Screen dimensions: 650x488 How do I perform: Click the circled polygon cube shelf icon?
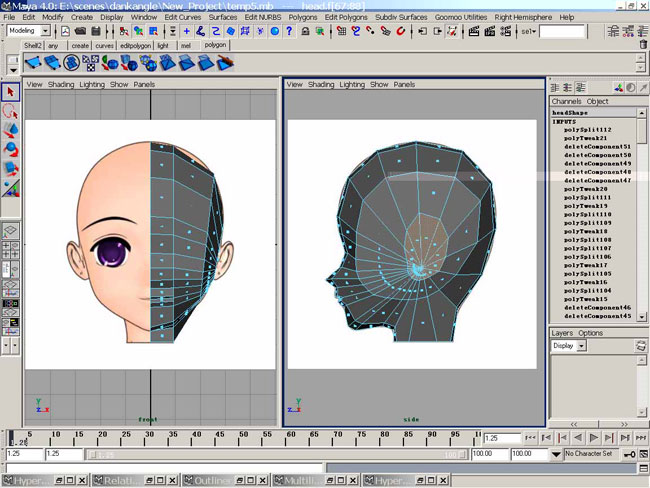[71, 63]
